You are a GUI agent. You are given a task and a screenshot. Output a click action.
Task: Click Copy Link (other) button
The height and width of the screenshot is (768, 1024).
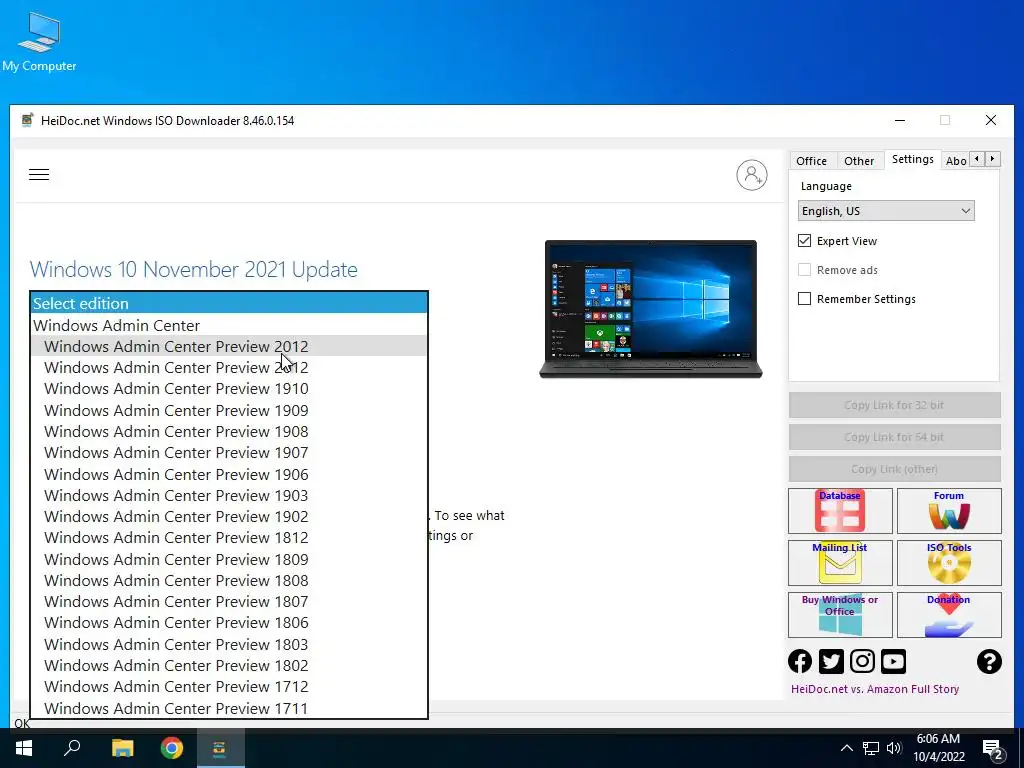[x=894, y=469]
